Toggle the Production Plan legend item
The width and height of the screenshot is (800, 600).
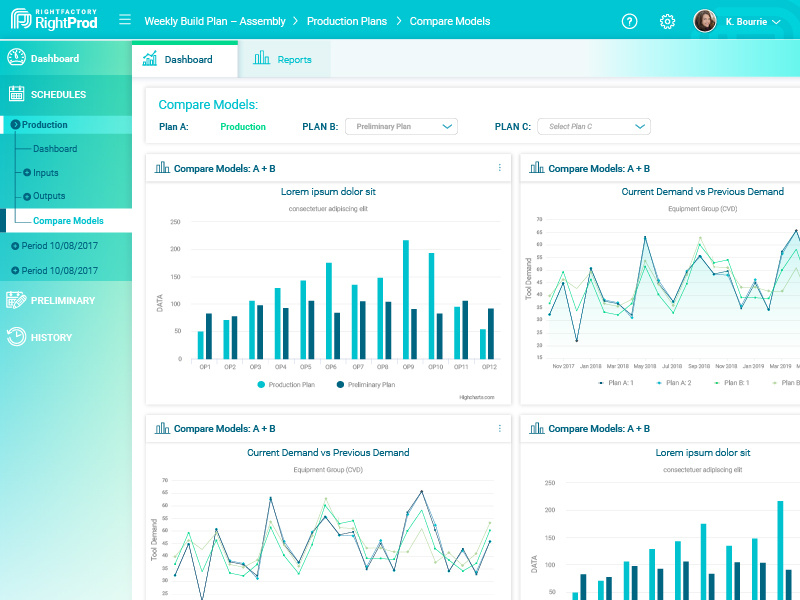click(288, 384)
